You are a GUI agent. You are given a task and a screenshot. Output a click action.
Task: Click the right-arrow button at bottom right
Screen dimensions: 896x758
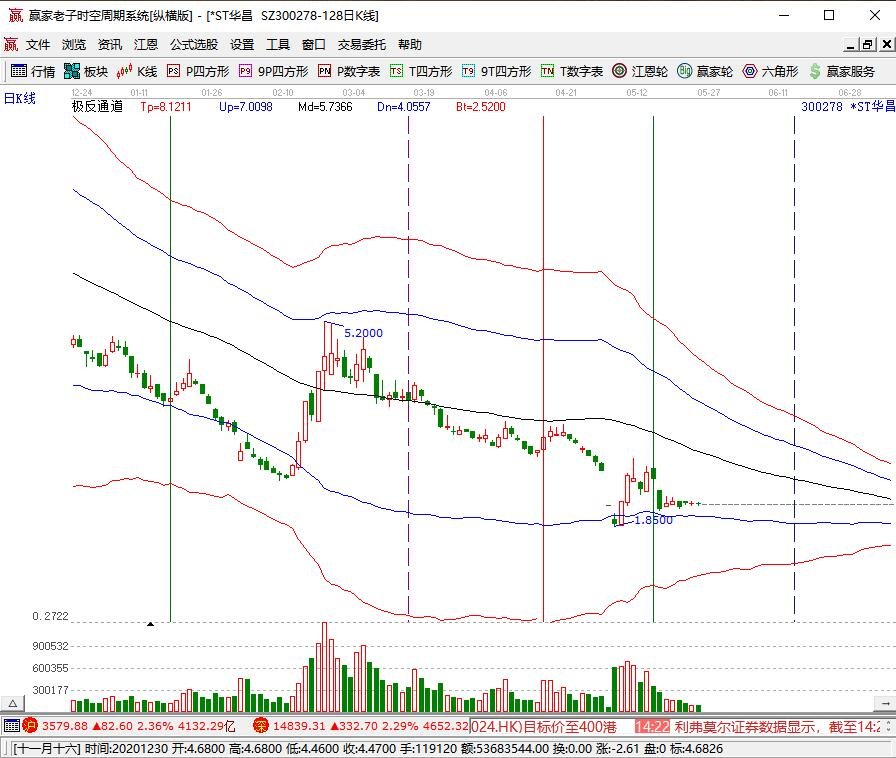(885, 704)
